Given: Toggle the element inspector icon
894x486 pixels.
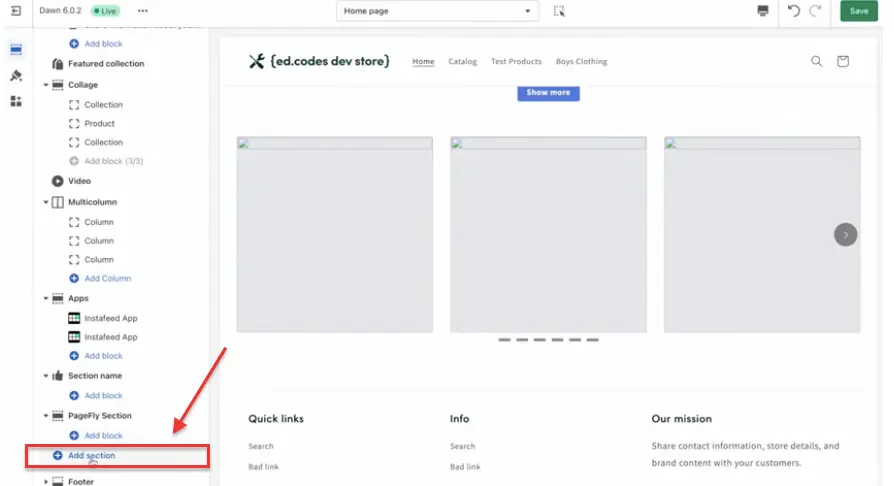Looking at the screenshot, I should 559,11.
